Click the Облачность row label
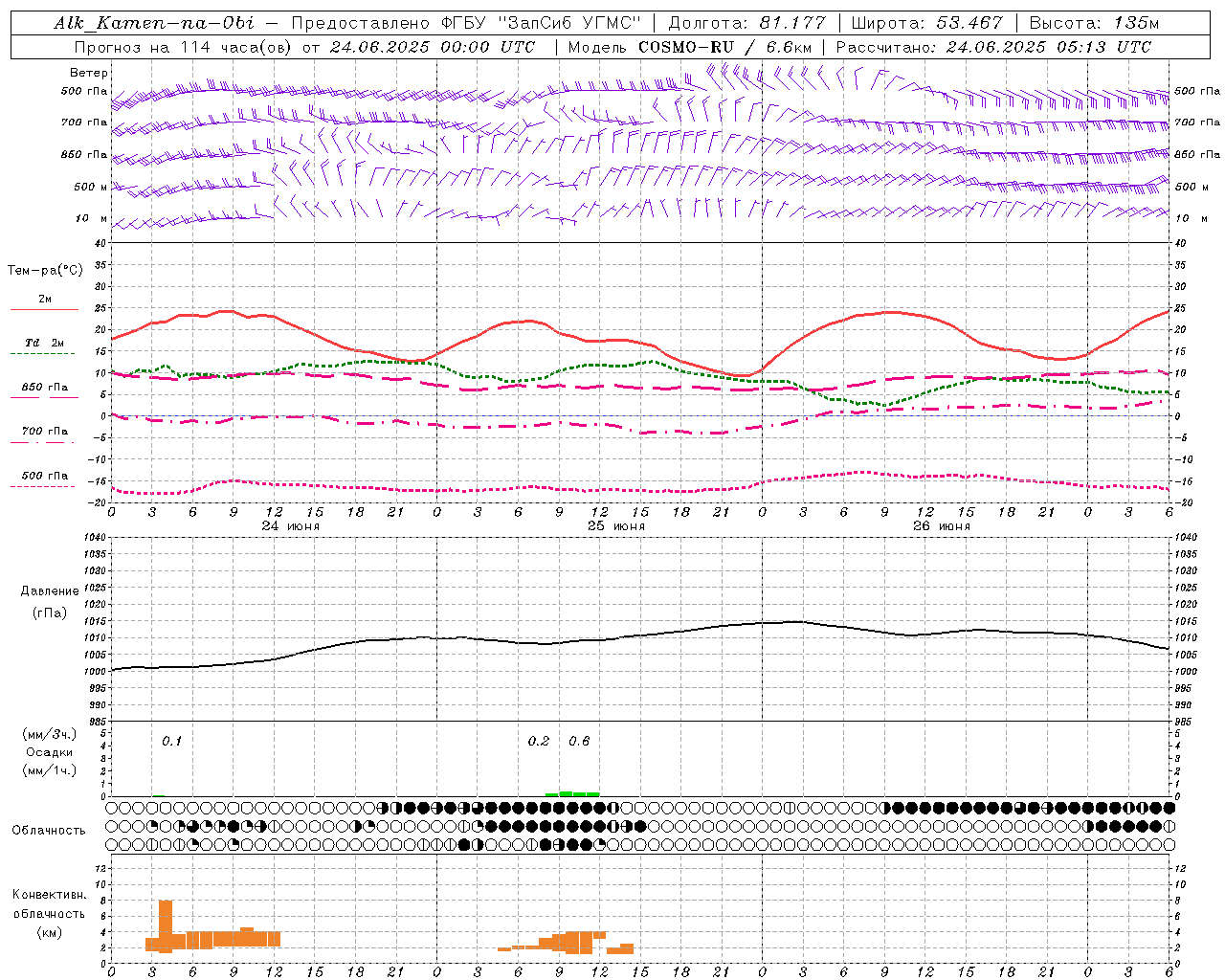1225x980 pixels. point(49,831)
